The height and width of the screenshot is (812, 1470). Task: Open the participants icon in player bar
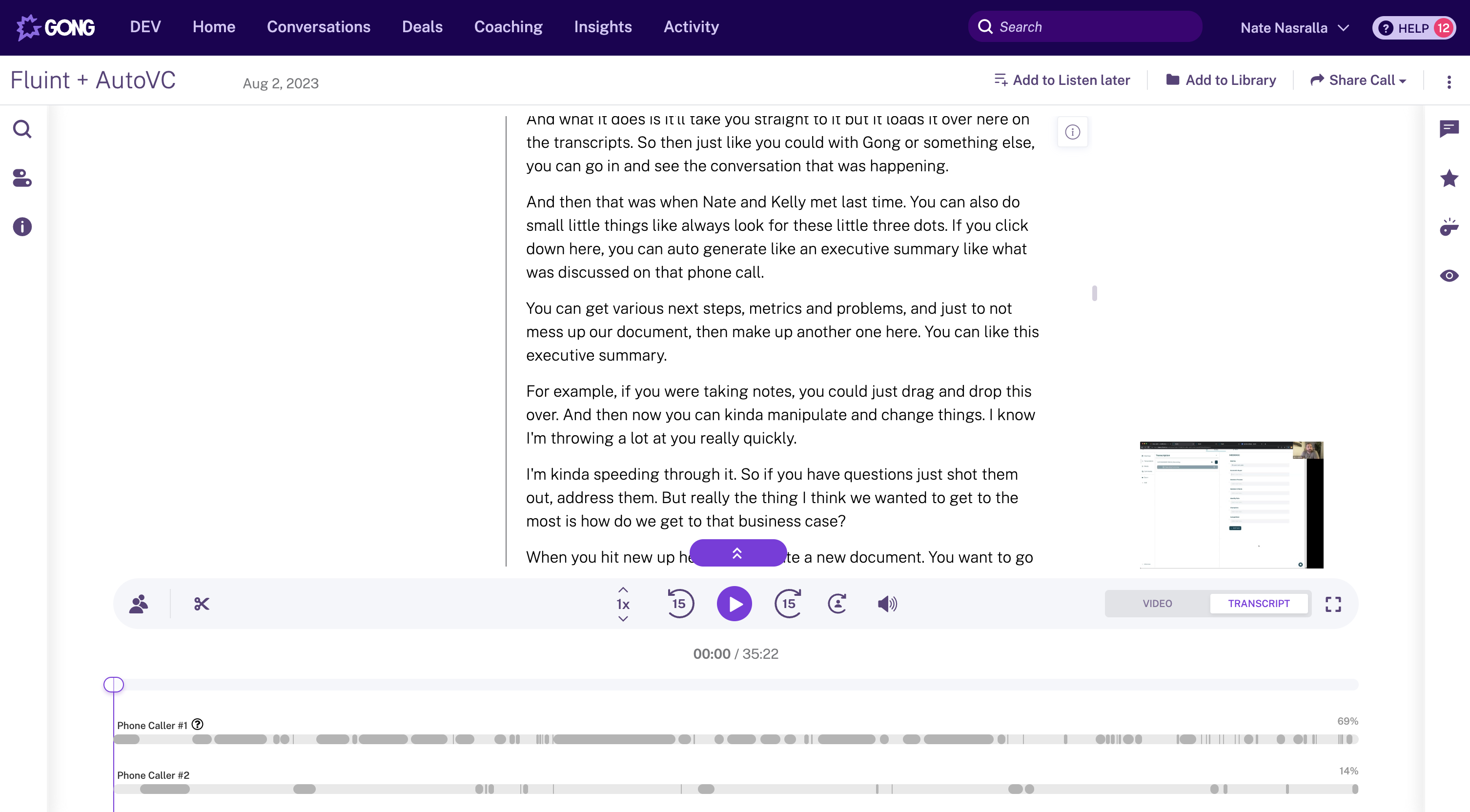(139, 604)
